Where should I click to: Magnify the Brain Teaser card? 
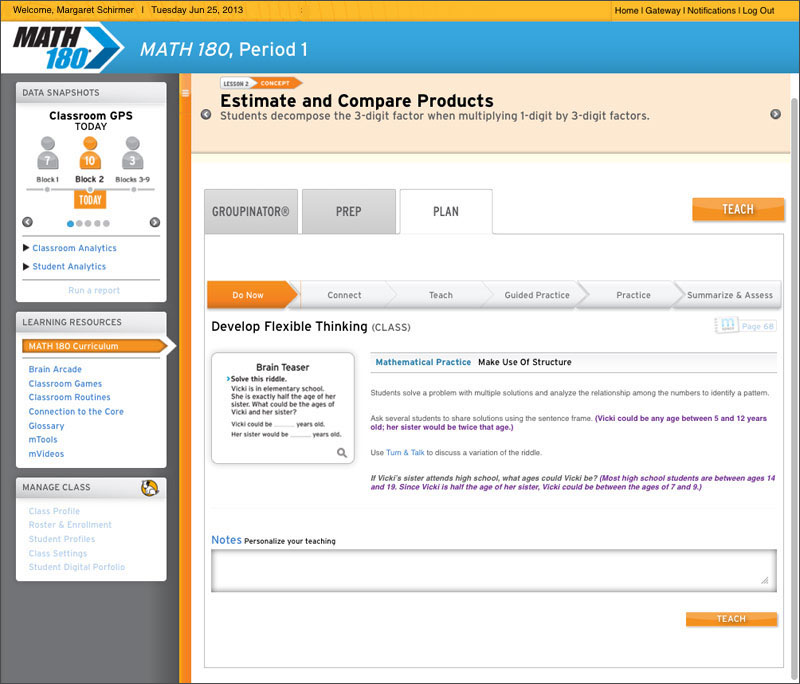(x=342, y=452)
